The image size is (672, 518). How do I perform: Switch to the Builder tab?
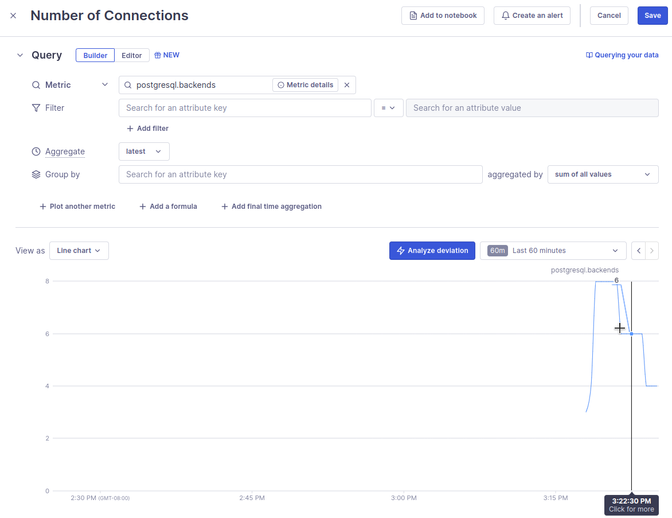(95, 55)
